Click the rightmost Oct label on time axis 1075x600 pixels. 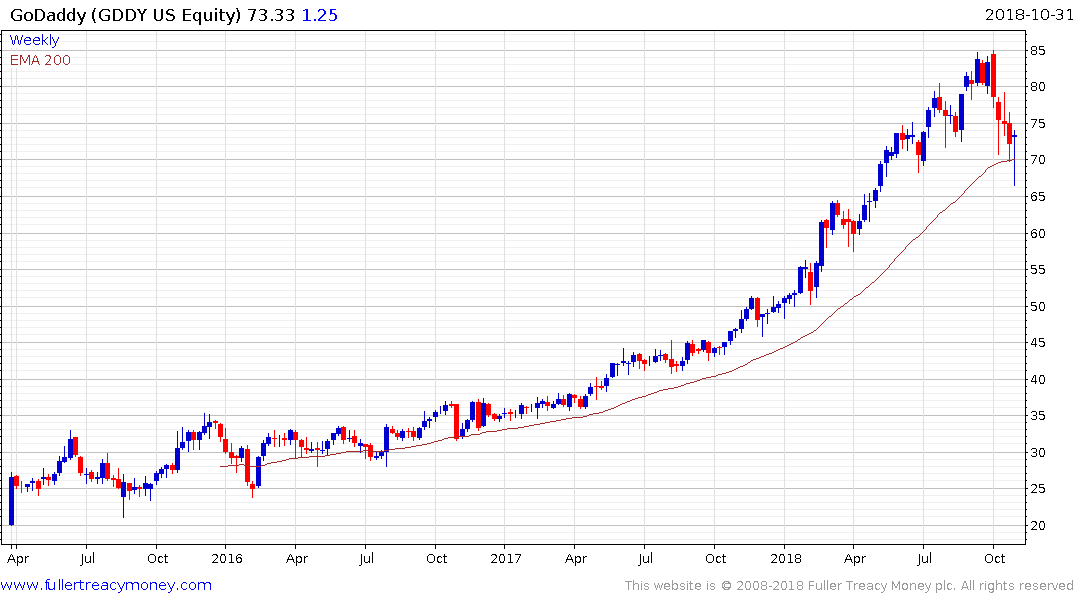coord(995,558)
